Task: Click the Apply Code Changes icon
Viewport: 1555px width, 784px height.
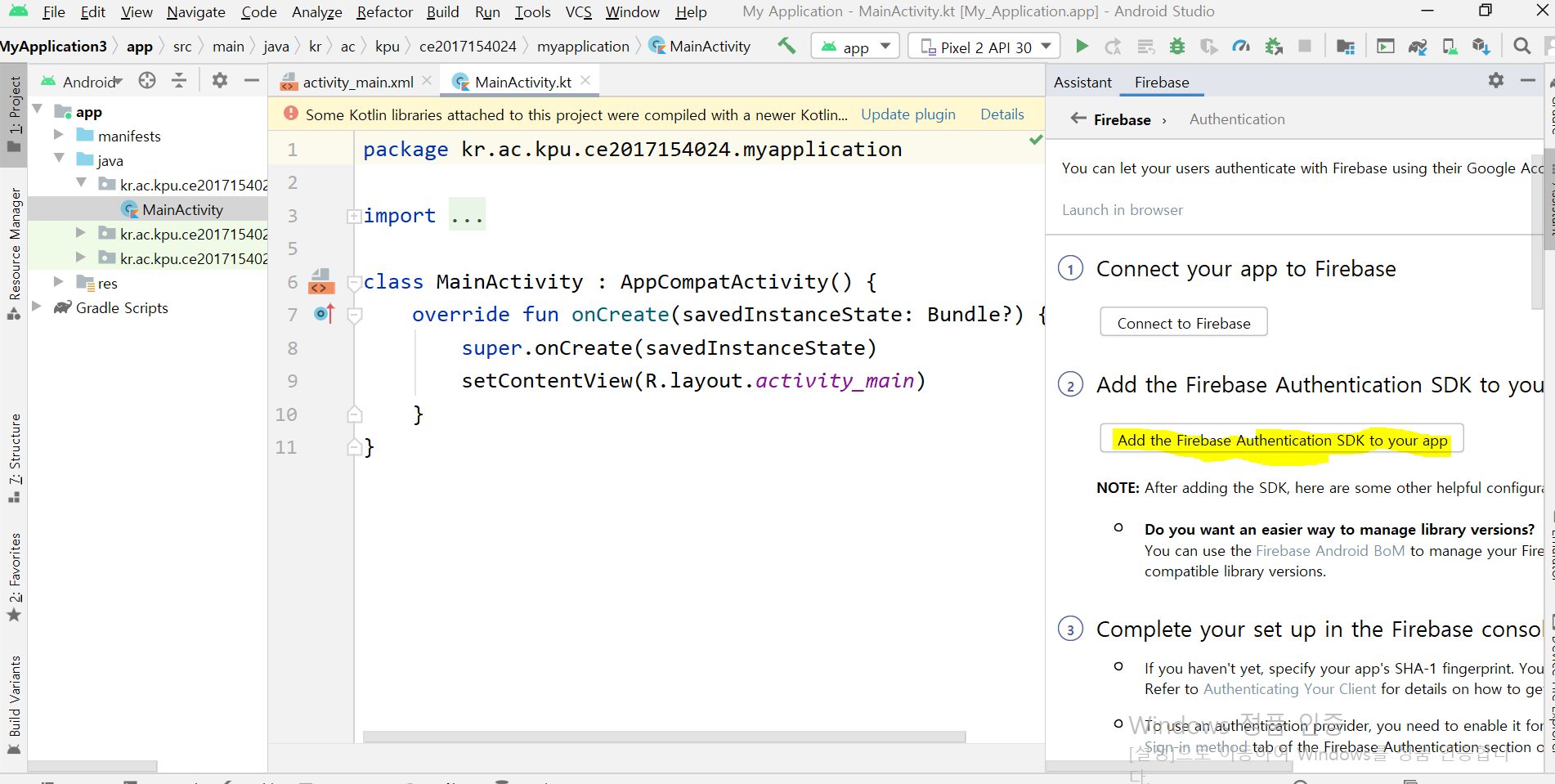Action: (1146, 47)
